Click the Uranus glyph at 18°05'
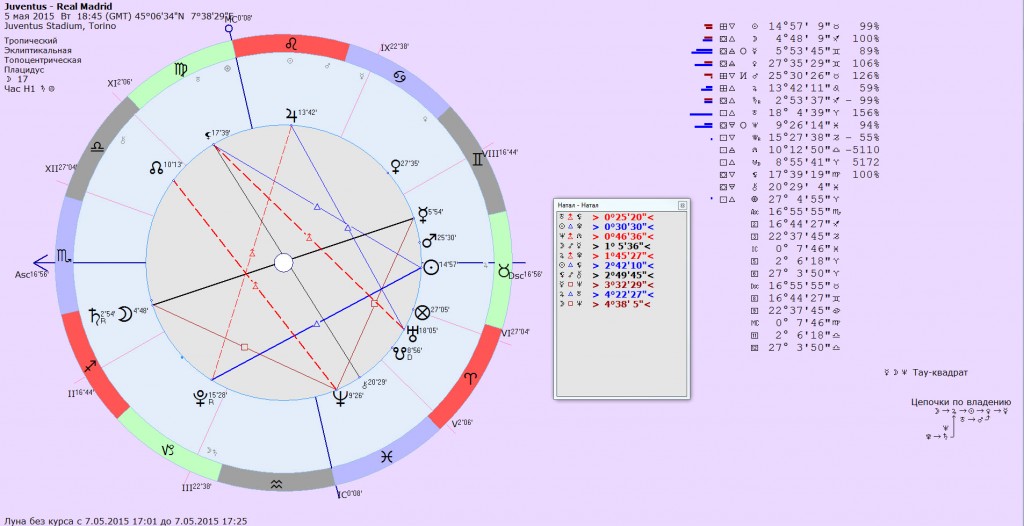Viewport: 1024px width, 526px height. click(x=413, y=333)
